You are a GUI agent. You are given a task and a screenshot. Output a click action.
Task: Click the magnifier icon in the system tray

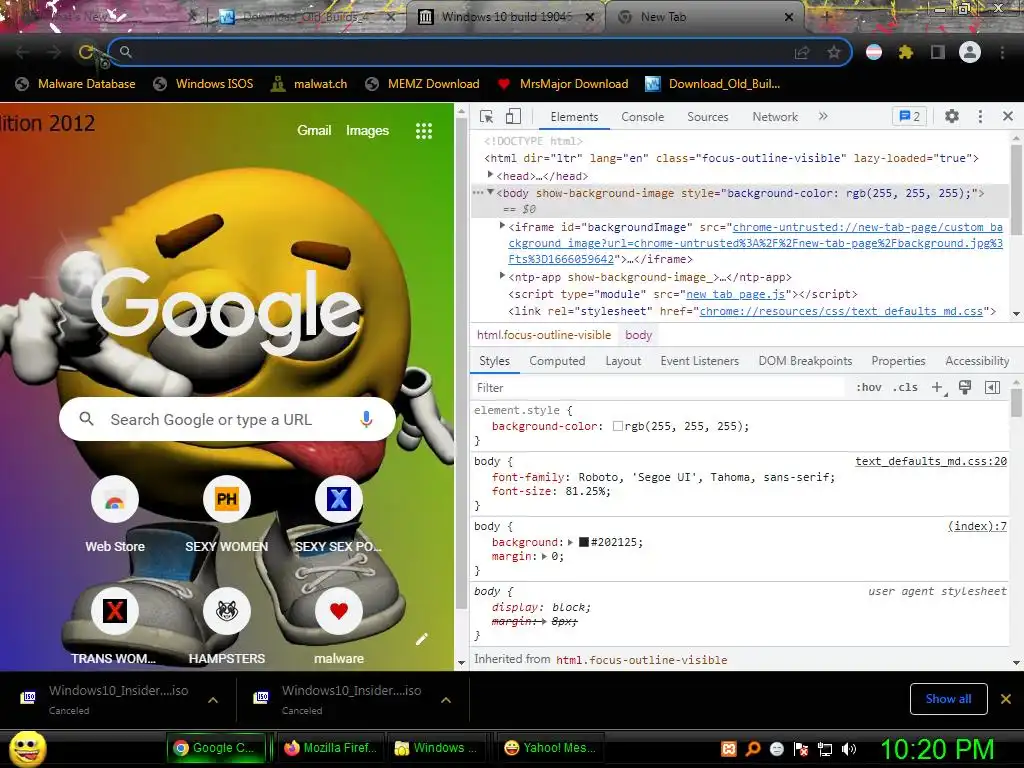click(752, 749)
